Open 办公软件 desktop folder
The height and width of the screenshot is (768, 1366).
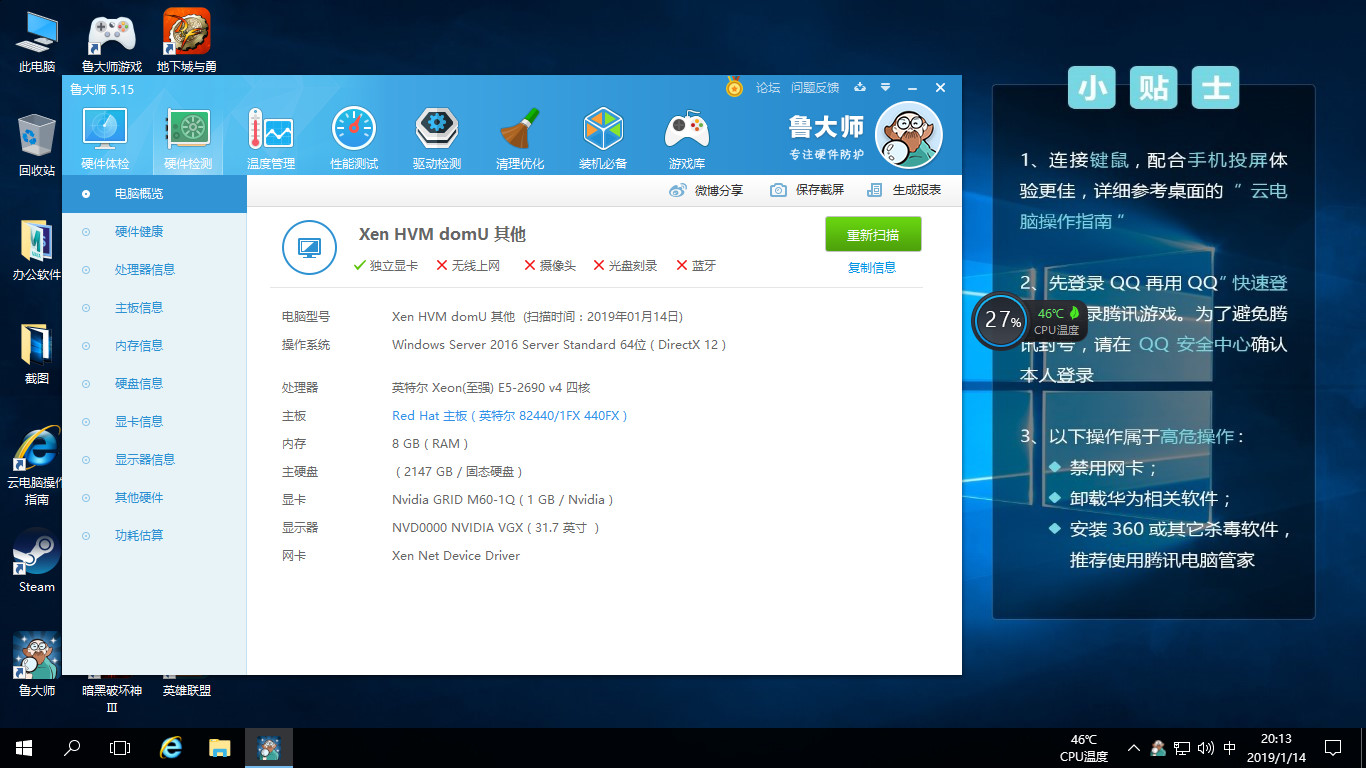point(37,250)
